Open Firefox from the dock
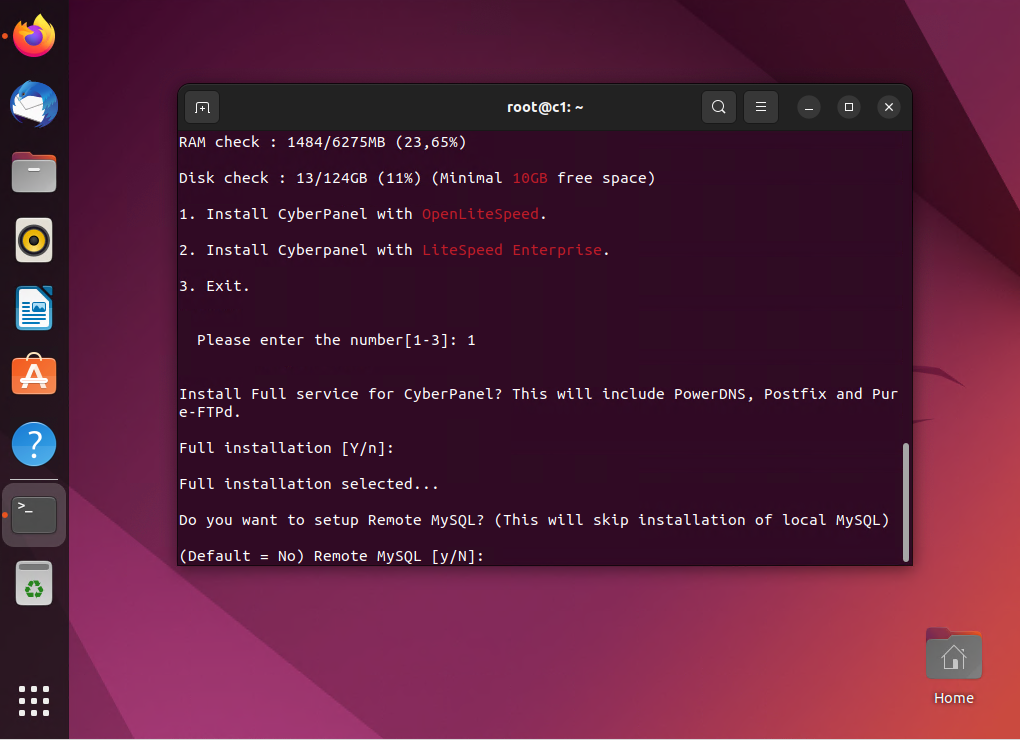The height and width of the screenshot is (740, 1020). click(34, 36)
